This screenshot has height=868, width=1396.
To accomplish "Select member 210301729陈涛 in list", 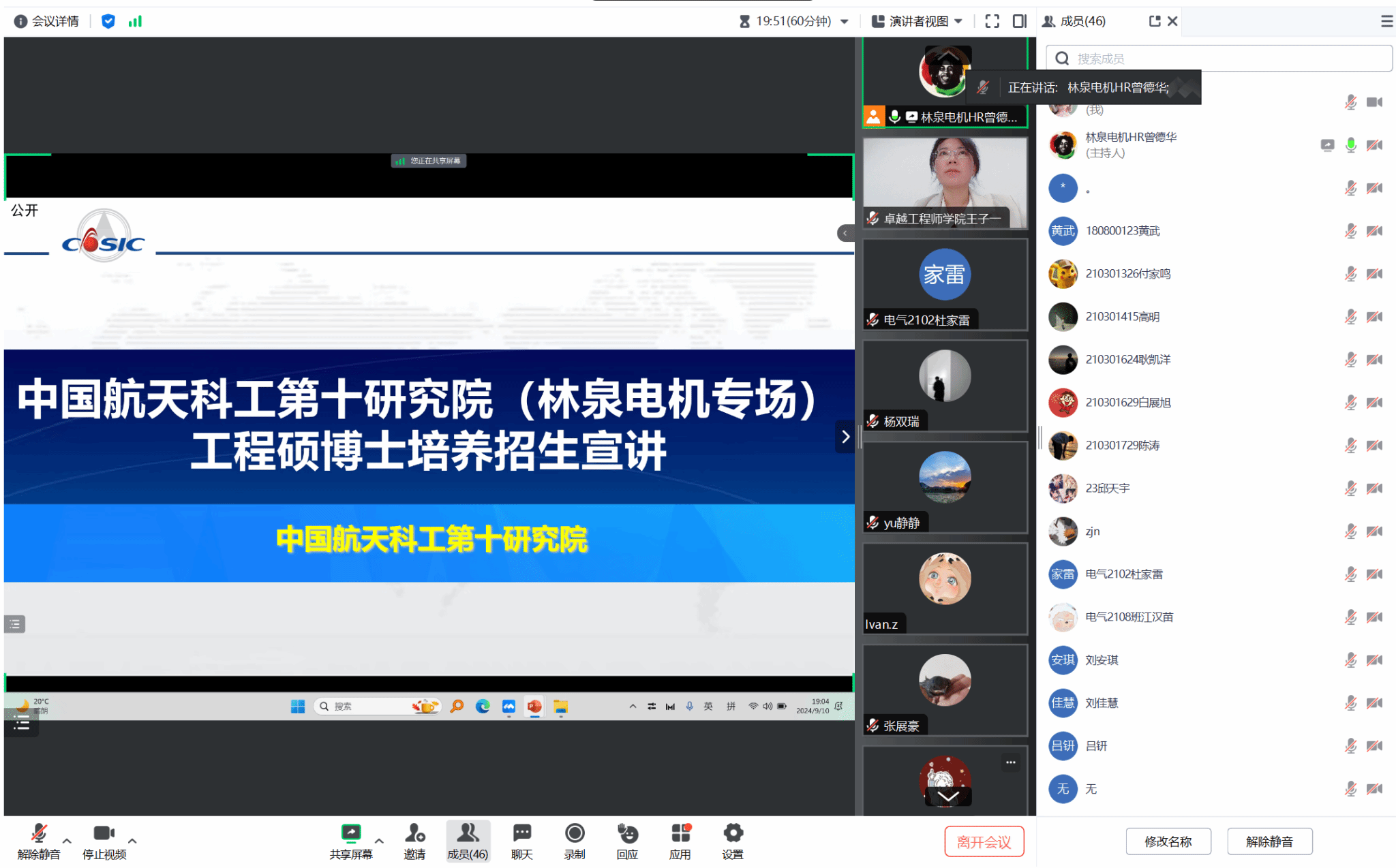I will pyautogui.click(x=1216, y=446).
